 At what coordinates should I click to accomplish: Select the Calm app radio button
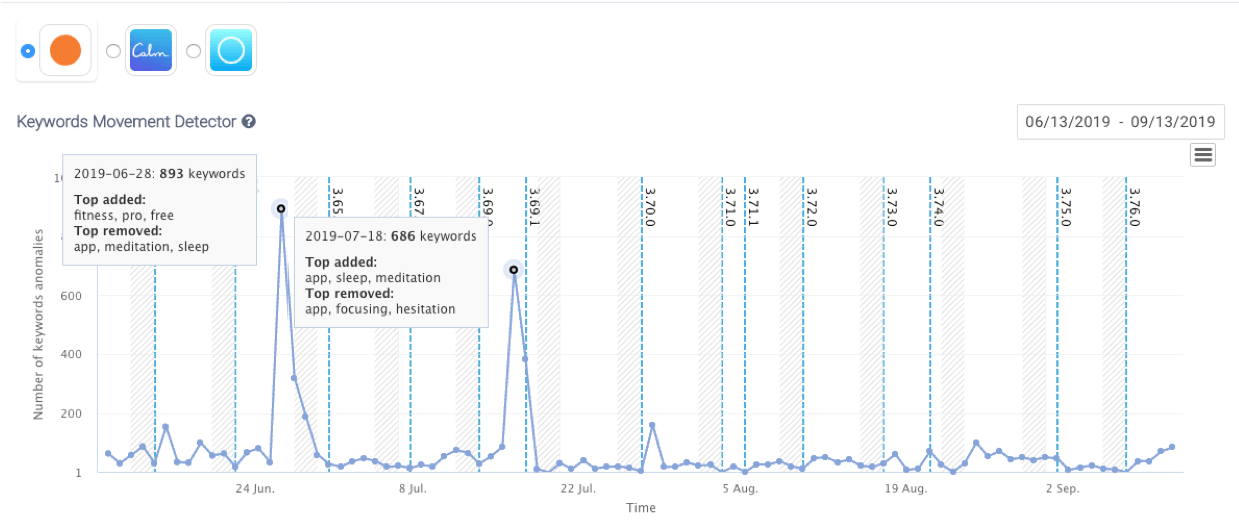pyautogui.click(x=113, y=51)
